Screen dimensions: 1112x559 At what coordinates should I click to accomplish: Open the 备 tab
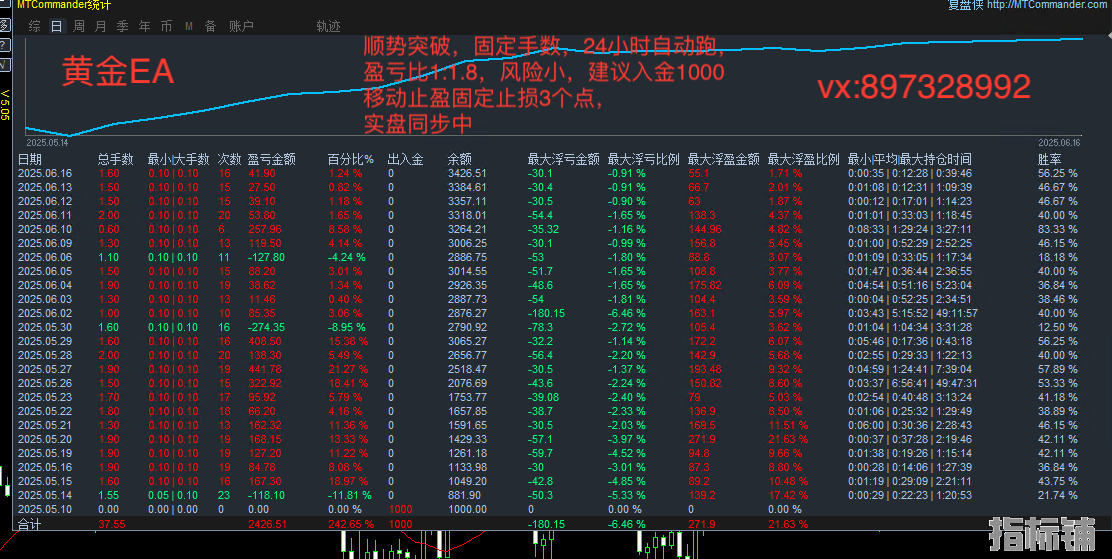tap(210, 26)
